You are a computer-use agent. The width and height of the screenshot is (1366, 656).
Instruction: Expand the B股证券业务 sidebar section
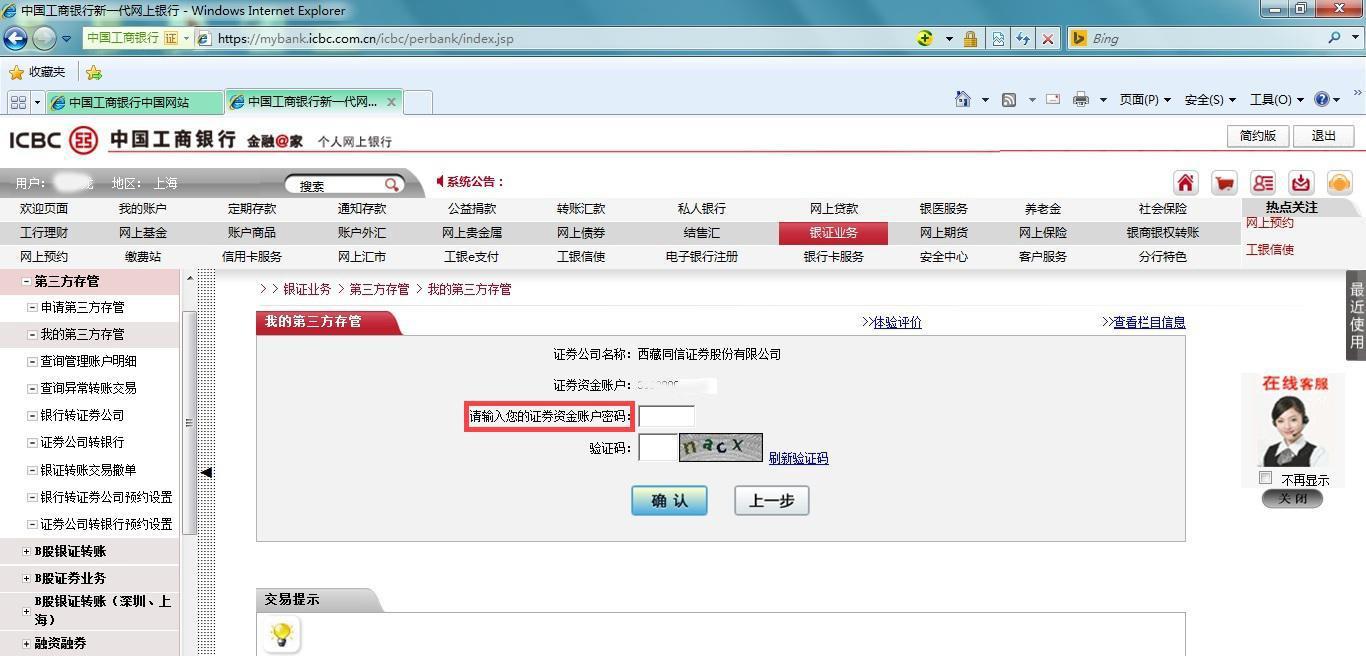click(26, 578)
